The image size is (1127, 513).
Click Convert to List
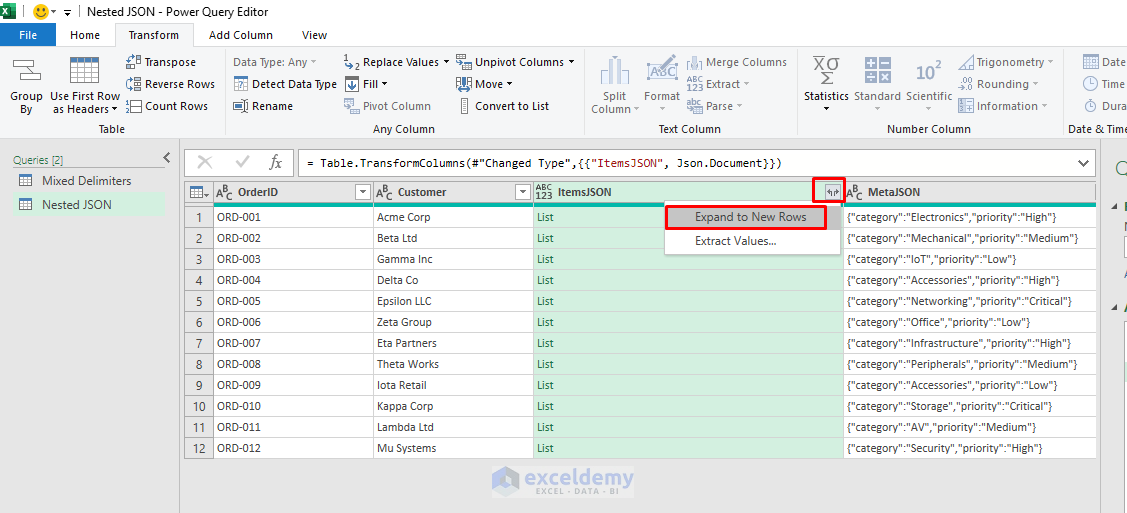click(502, 106)
